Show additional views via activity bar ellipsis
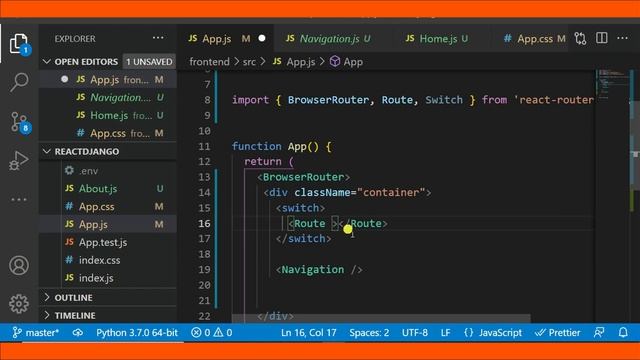This screenshot has height=360, width=640. coord(19,200)
